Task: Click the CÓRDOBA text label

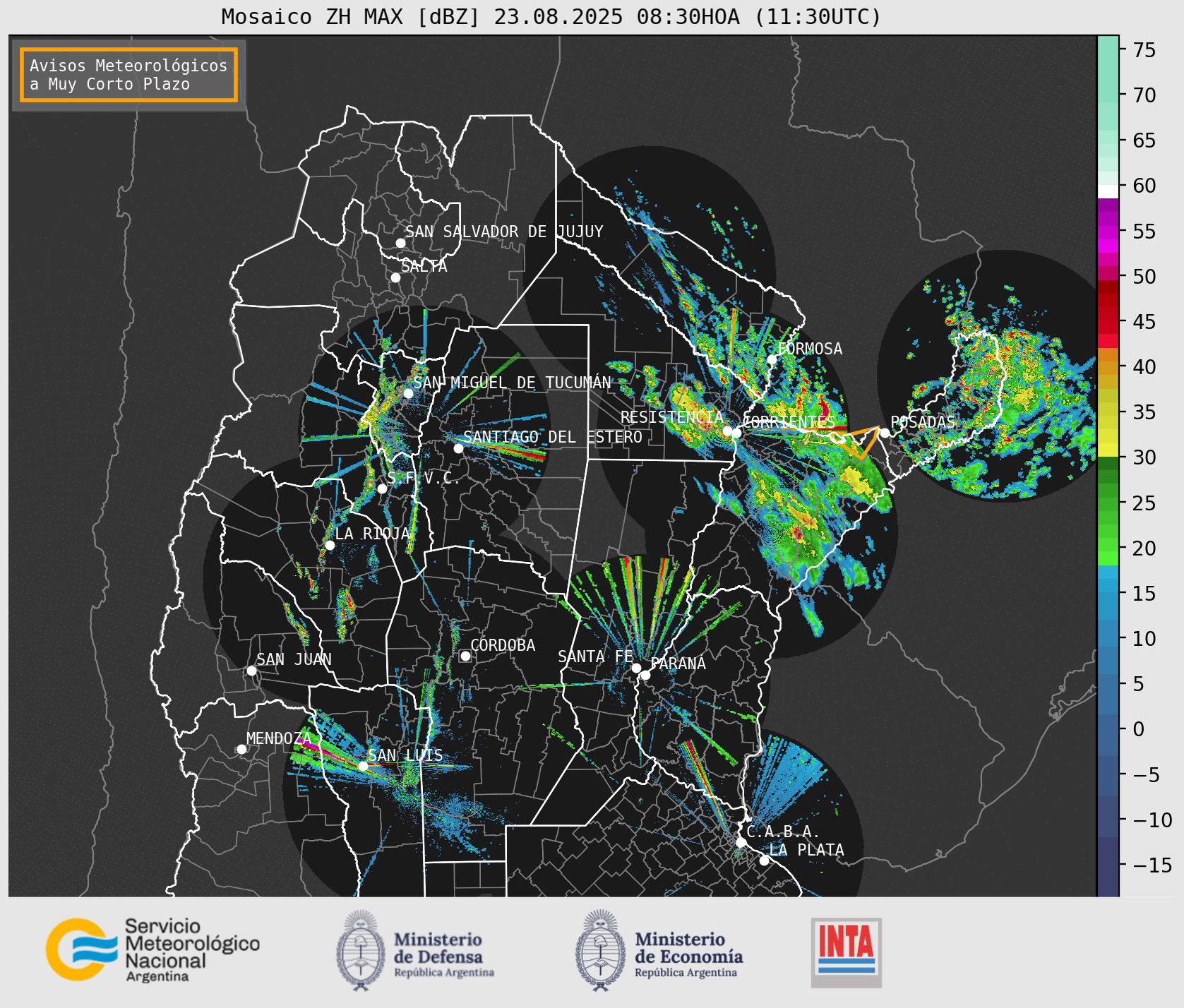Action: pos(503,645)
